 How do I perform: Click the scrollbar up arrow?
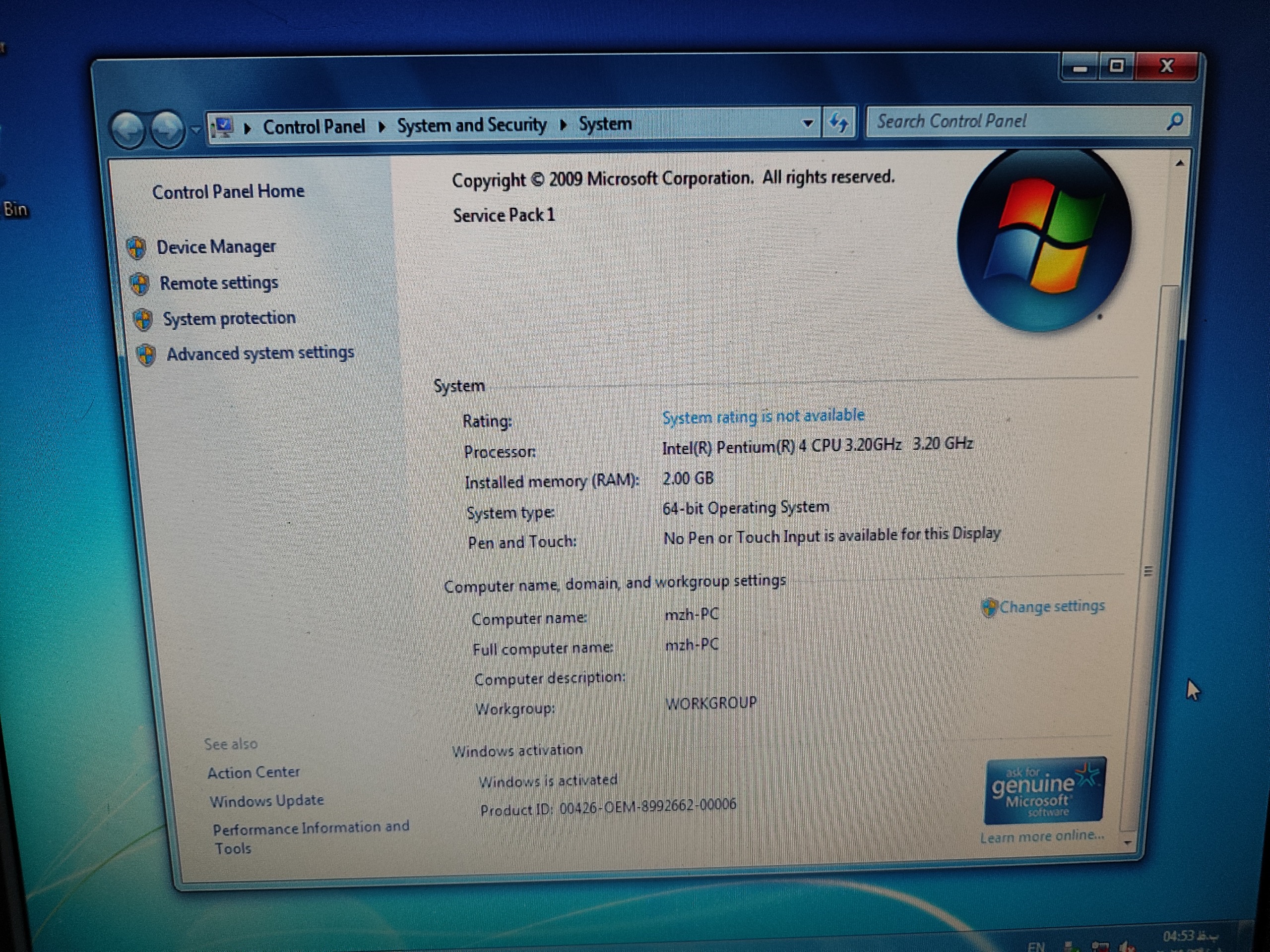[1180, 164]
